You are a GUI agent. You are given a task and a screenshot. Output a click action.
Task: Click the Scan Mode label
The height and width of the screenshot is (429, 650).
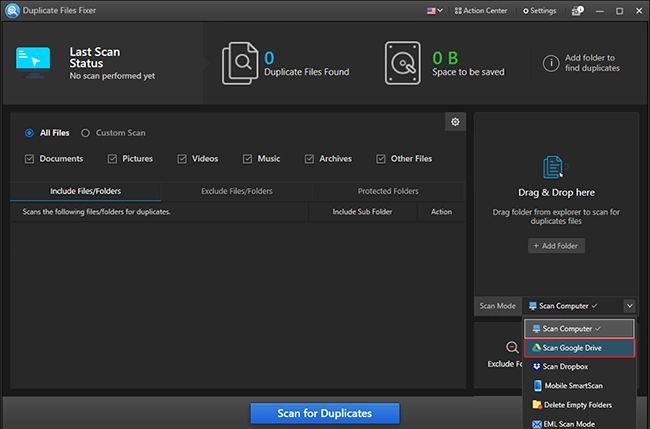[x=497, y=306]
